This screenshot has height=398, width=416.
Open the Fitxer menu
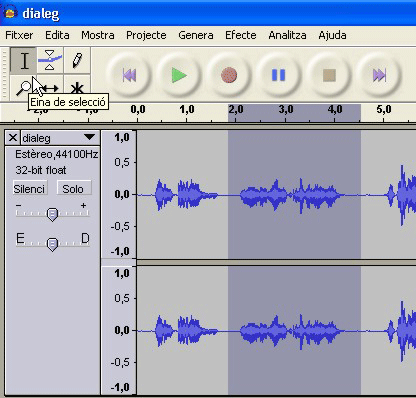click(x=19, y=35)
